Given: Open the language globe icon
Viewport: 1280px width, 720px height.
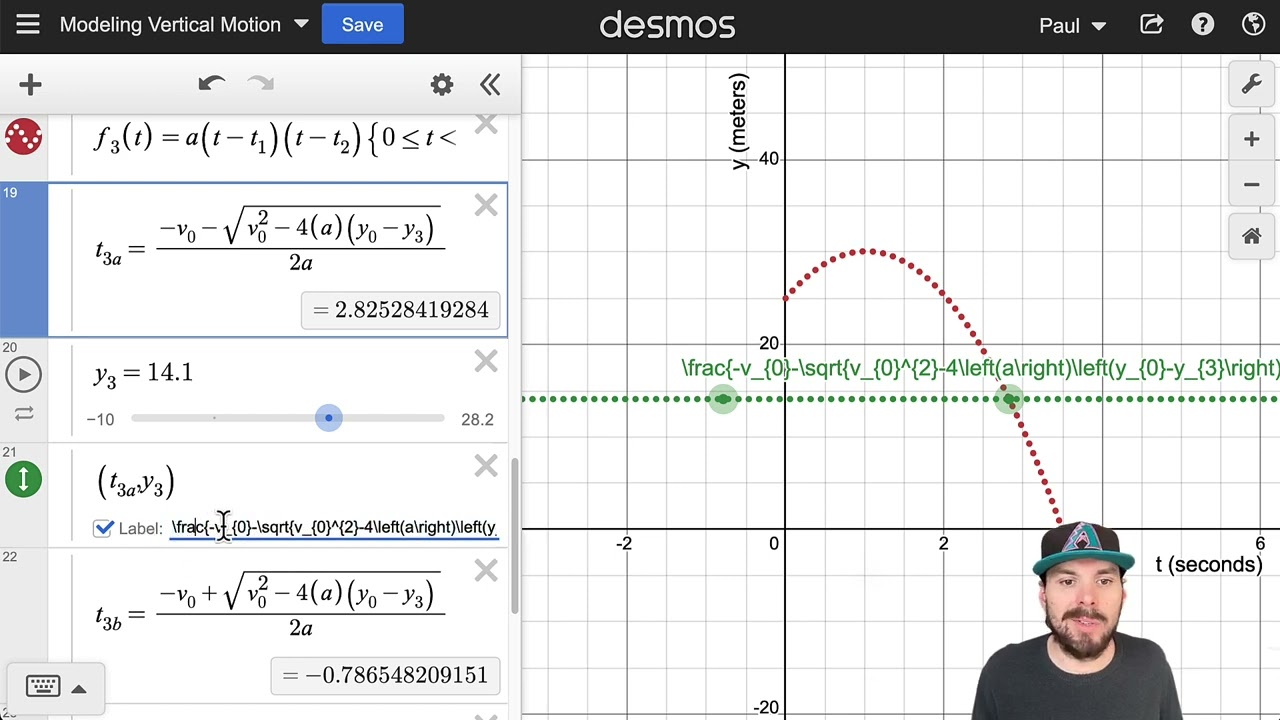Looking at the screenshot, I should [x=1253, y=25].
